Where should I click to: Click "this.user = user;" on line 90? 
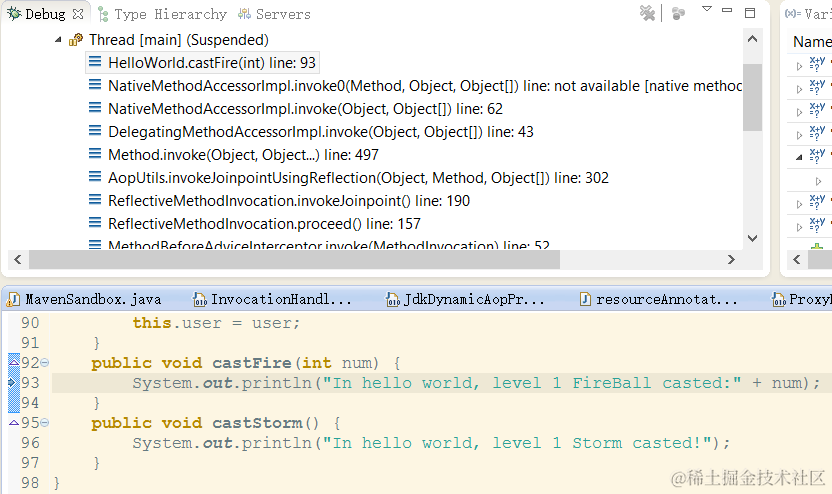[216, 323]
